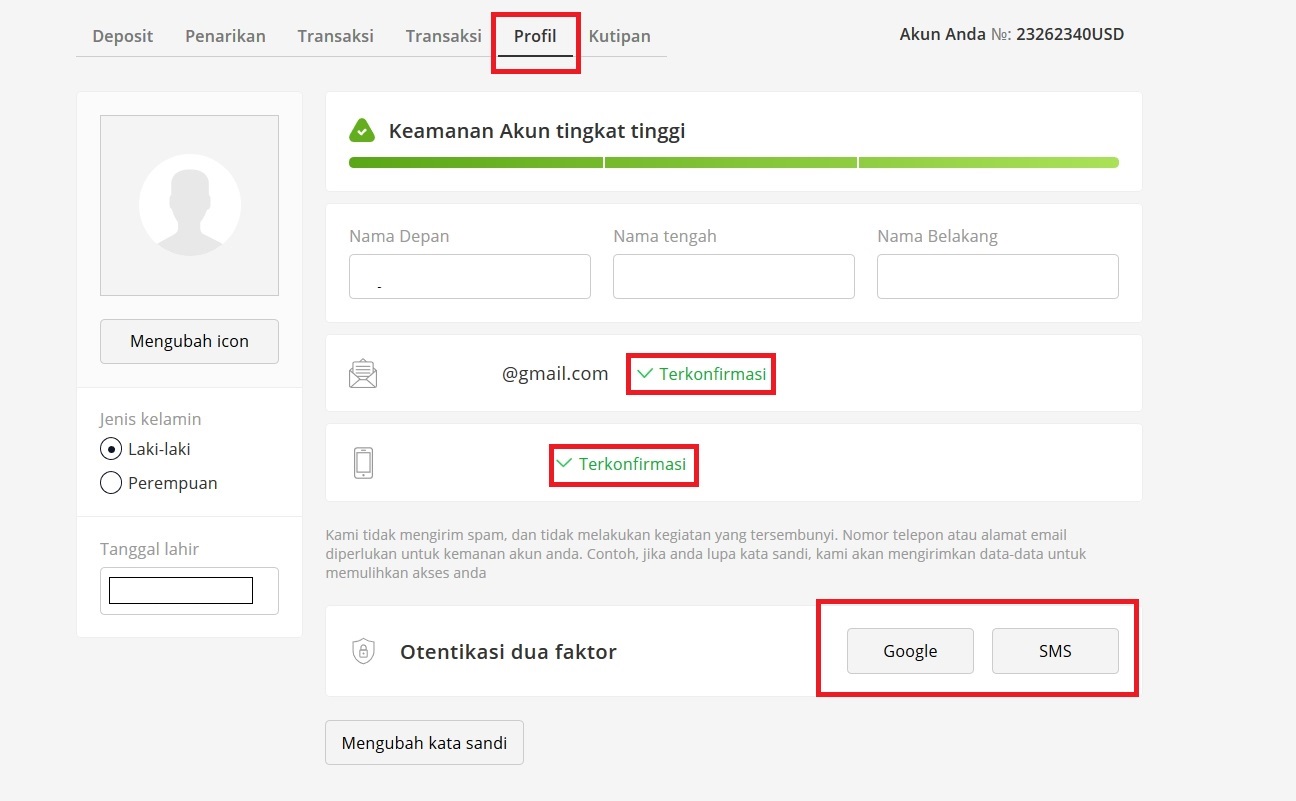Switch to the Penarikan tab
Image resolution: width=1296 pixels, height=801 pixels.
[x=224, y=35]
